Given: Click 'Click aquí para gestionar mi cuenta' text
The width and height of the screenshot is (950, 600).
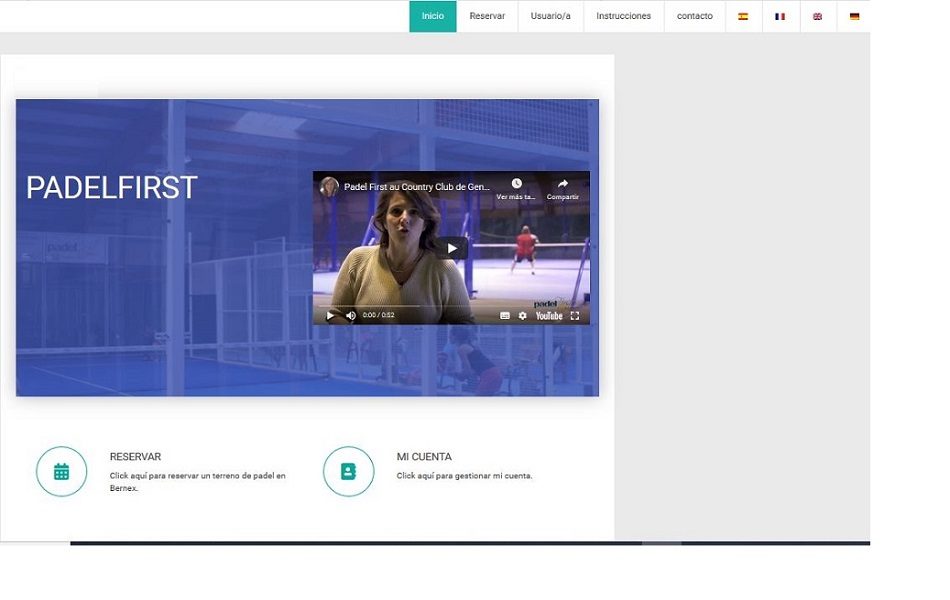Looking at the screenshot, I should click(464, 476).
